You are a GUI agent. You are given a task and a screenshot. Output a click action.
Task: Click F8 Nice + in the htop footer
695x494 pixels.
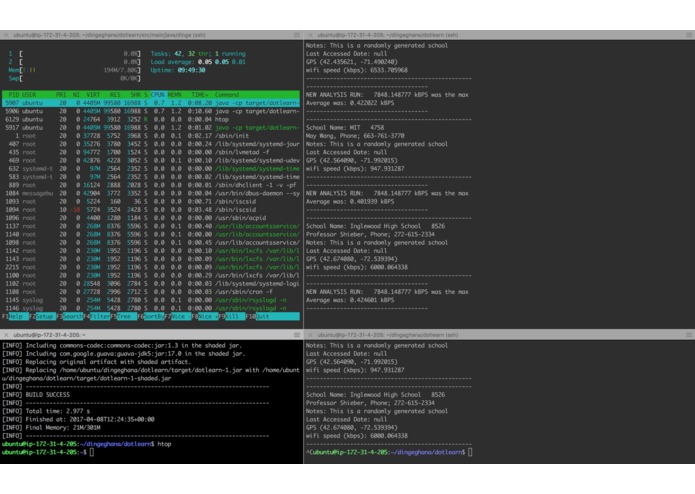click(x=205, y=316)
